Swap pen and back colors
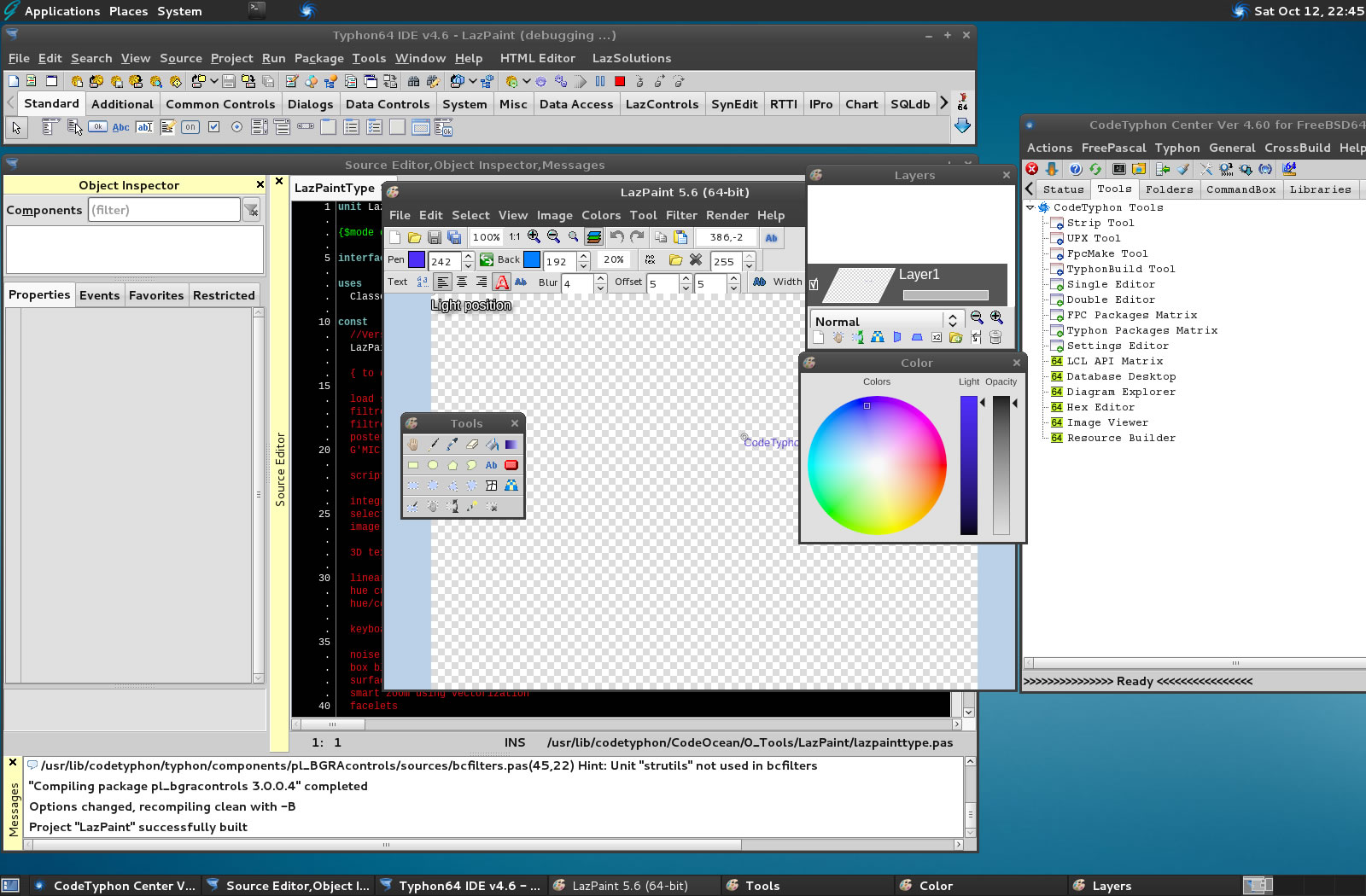The width and height of the screenshot is (1366, 896). [487, 259]
